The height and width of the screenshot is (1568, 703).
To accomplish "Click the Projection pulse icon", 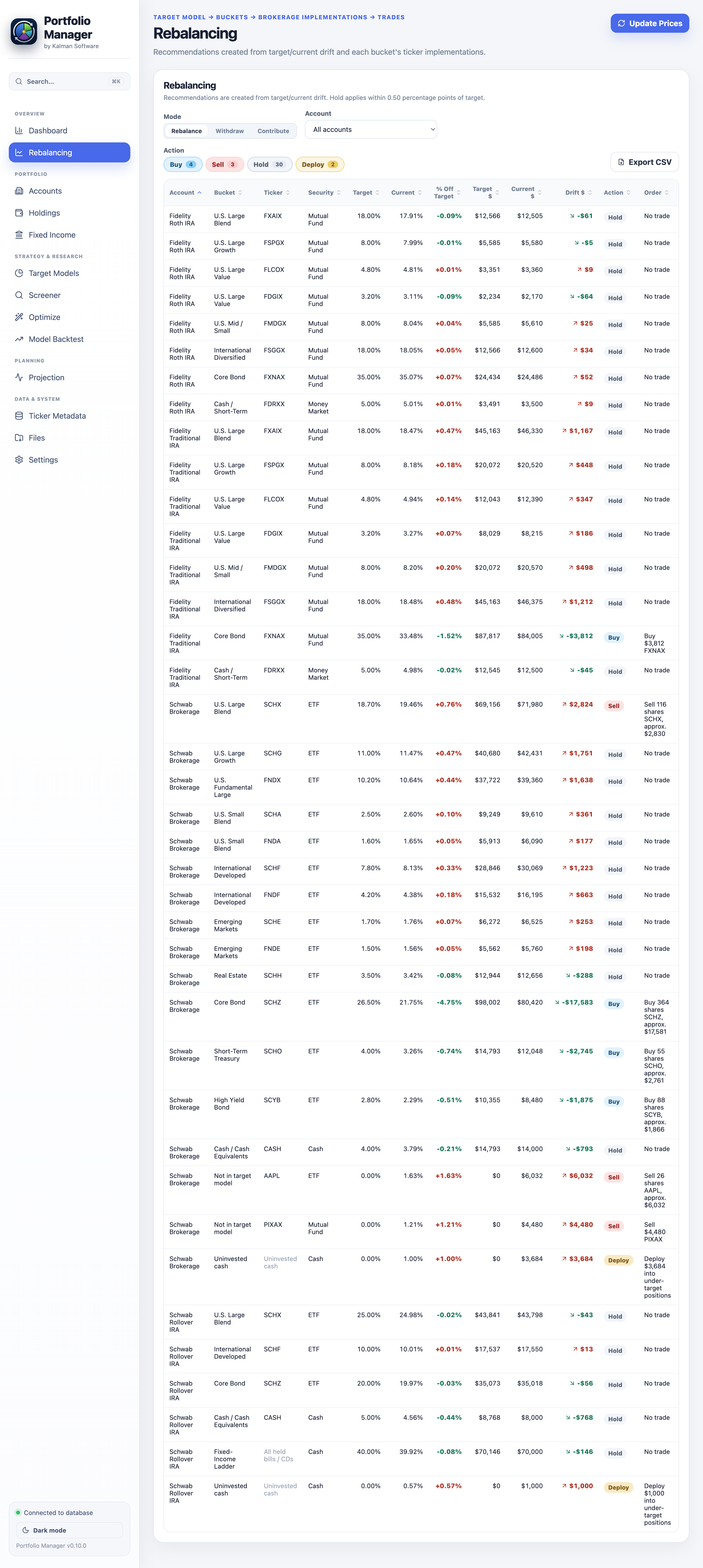I will click(x=19, y=377).
